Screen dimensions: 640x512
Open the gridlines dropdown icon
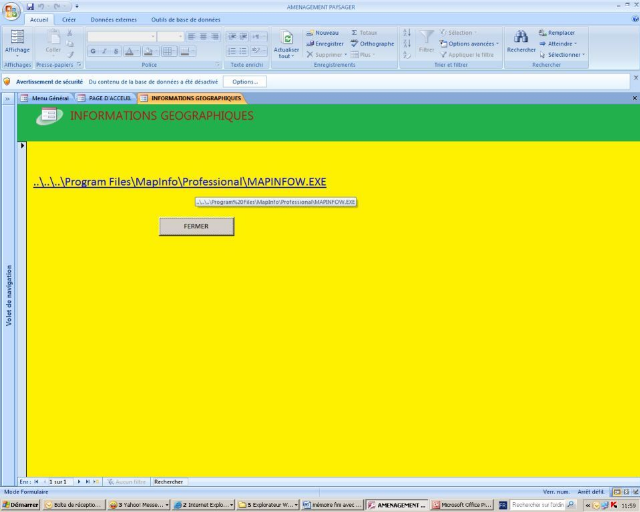[x=169, y=51]
